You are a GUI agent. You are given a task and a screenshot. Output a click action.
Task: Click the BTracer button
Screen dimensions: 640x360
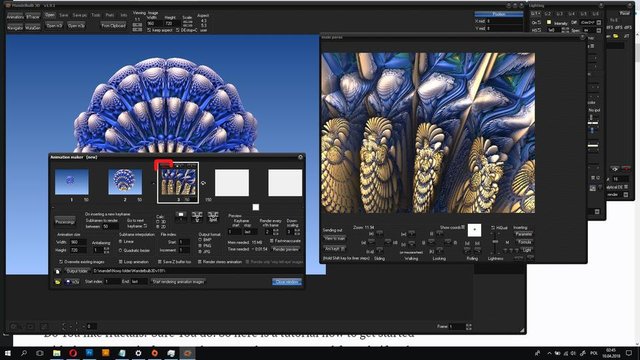(x=33, y=17)
